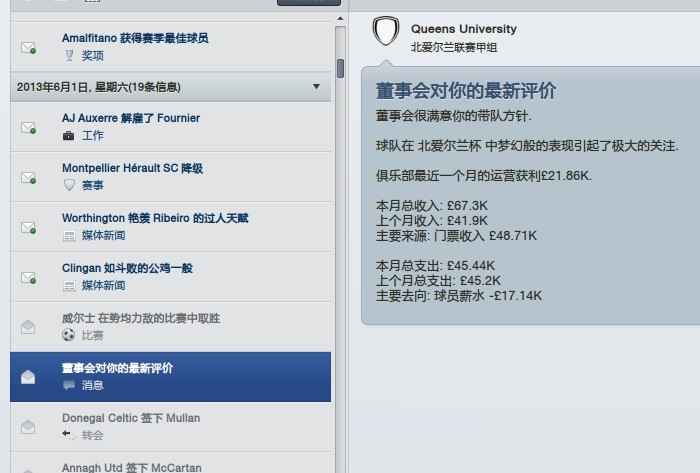Screen dimensions: 700x473
Task: Click scrollbar up arrow of message list
Action: [x=340, y=19]
